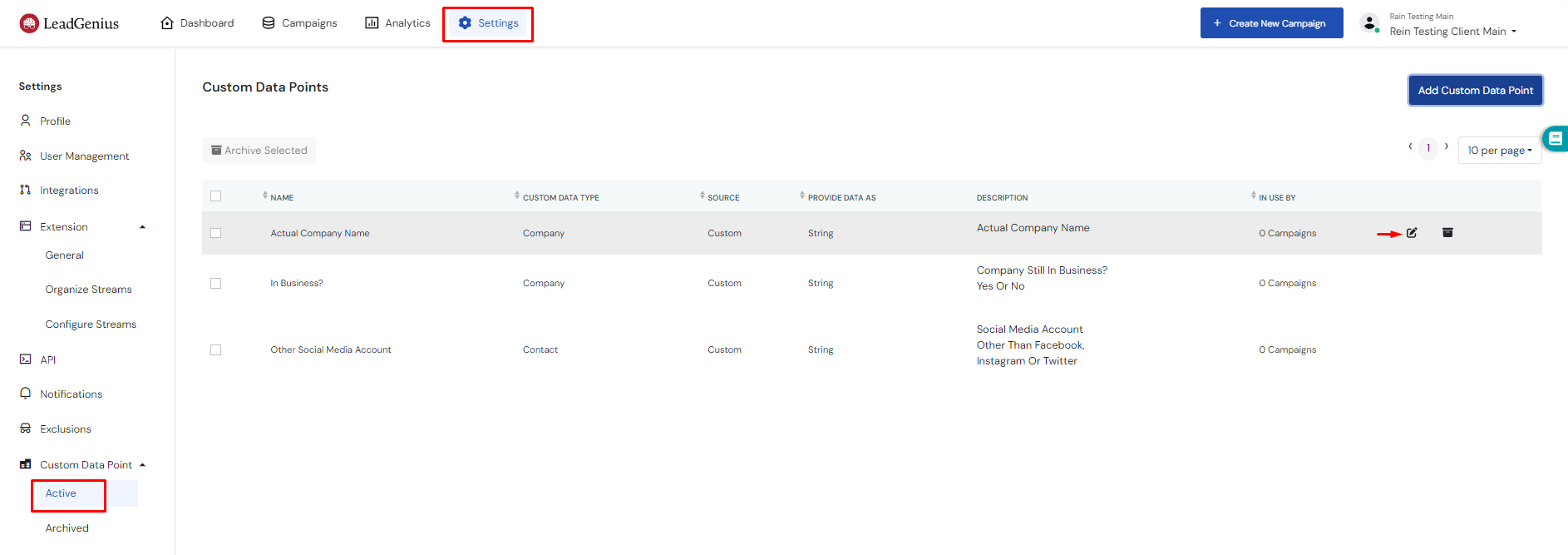Image resolution: width=1568 pixels, height=555 pixels.
Task: Archive the Actual Company Name row
Action: 1447,233
